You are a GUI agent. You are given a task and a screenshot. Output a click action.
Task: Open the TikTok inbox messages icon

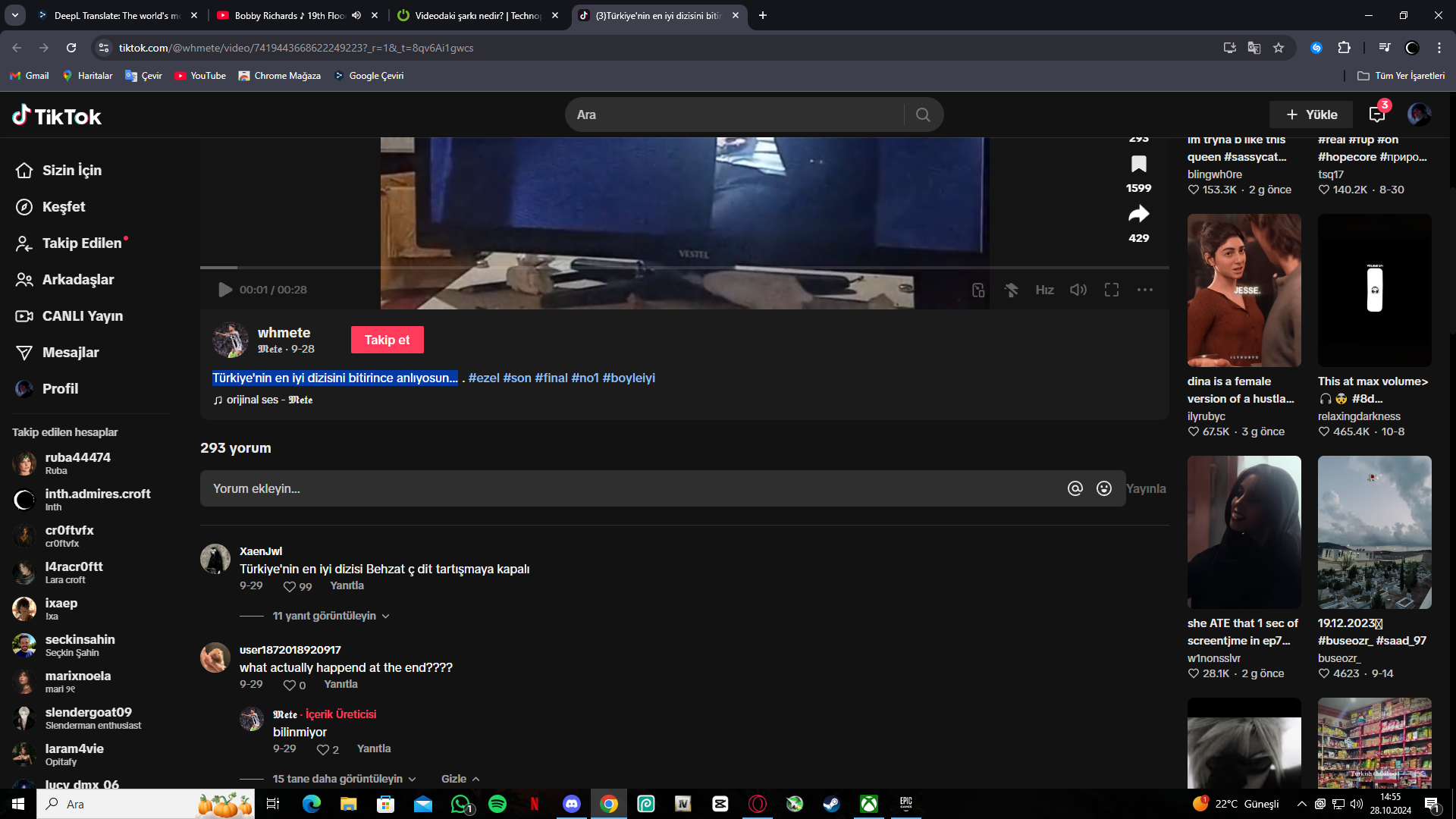[1377, 115]
